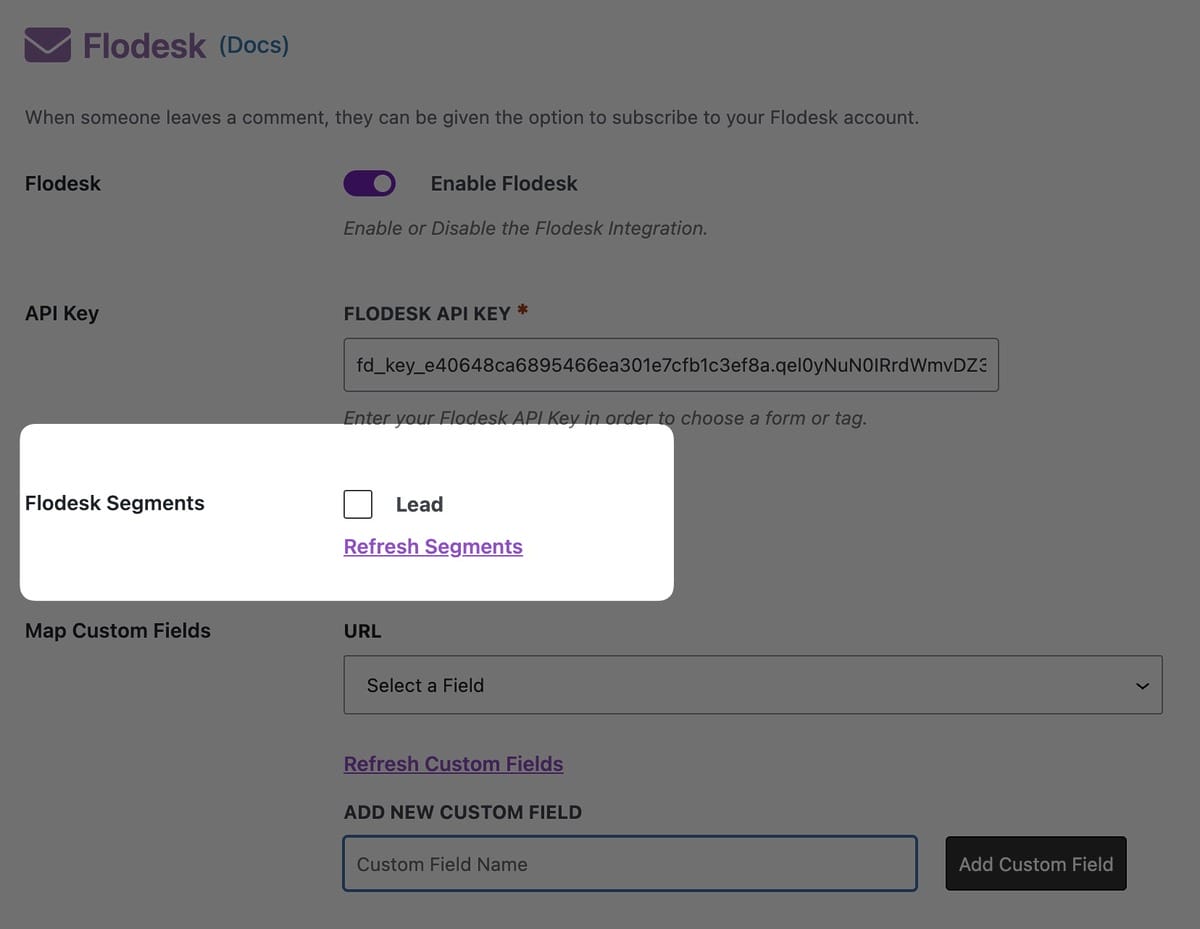Select the Flodesk Segments section label
Image resolution: width=1200 pixels, height=929 pixels.
114,503
